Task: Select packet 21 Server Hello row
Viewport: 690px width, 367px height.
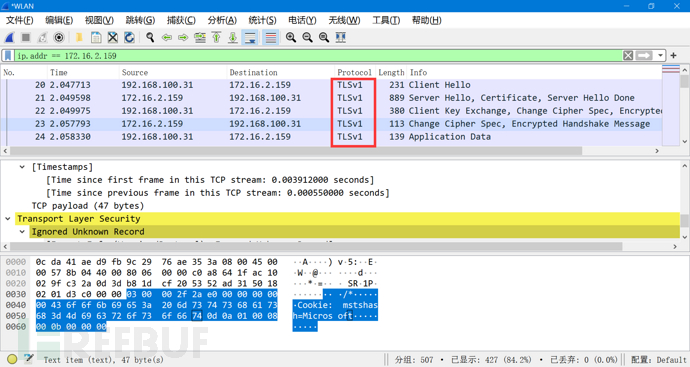Action: tap(331, 98)
